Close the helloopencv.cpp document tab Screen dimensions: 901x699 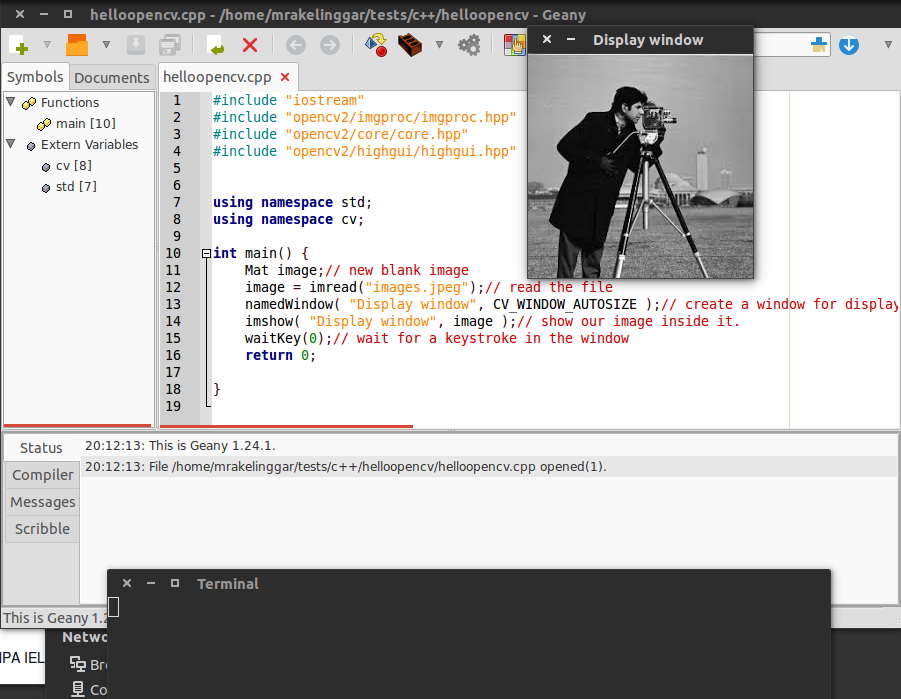point(285,77)
